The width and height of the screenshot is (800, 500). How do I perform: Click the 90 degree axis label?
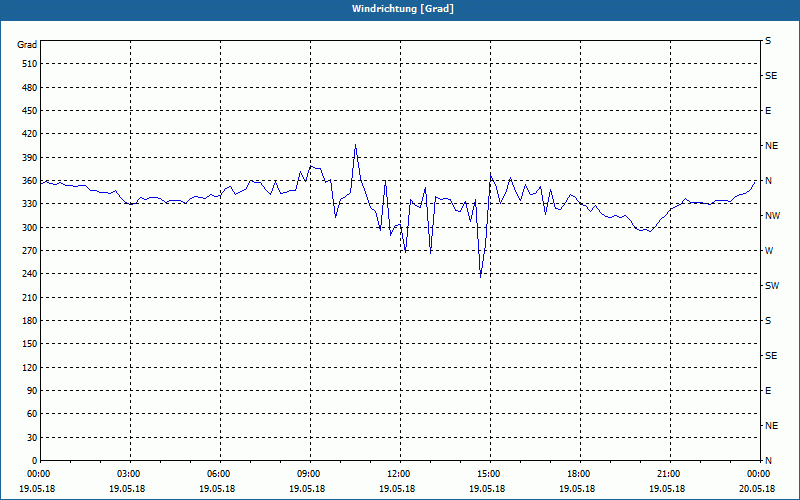tap(32, 391)
